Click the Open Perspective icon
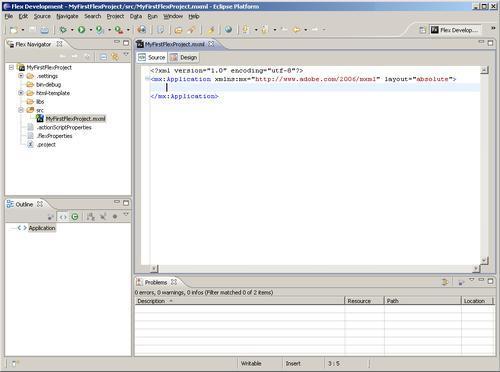This screenshot has height=372, width=500. [422, 30]
